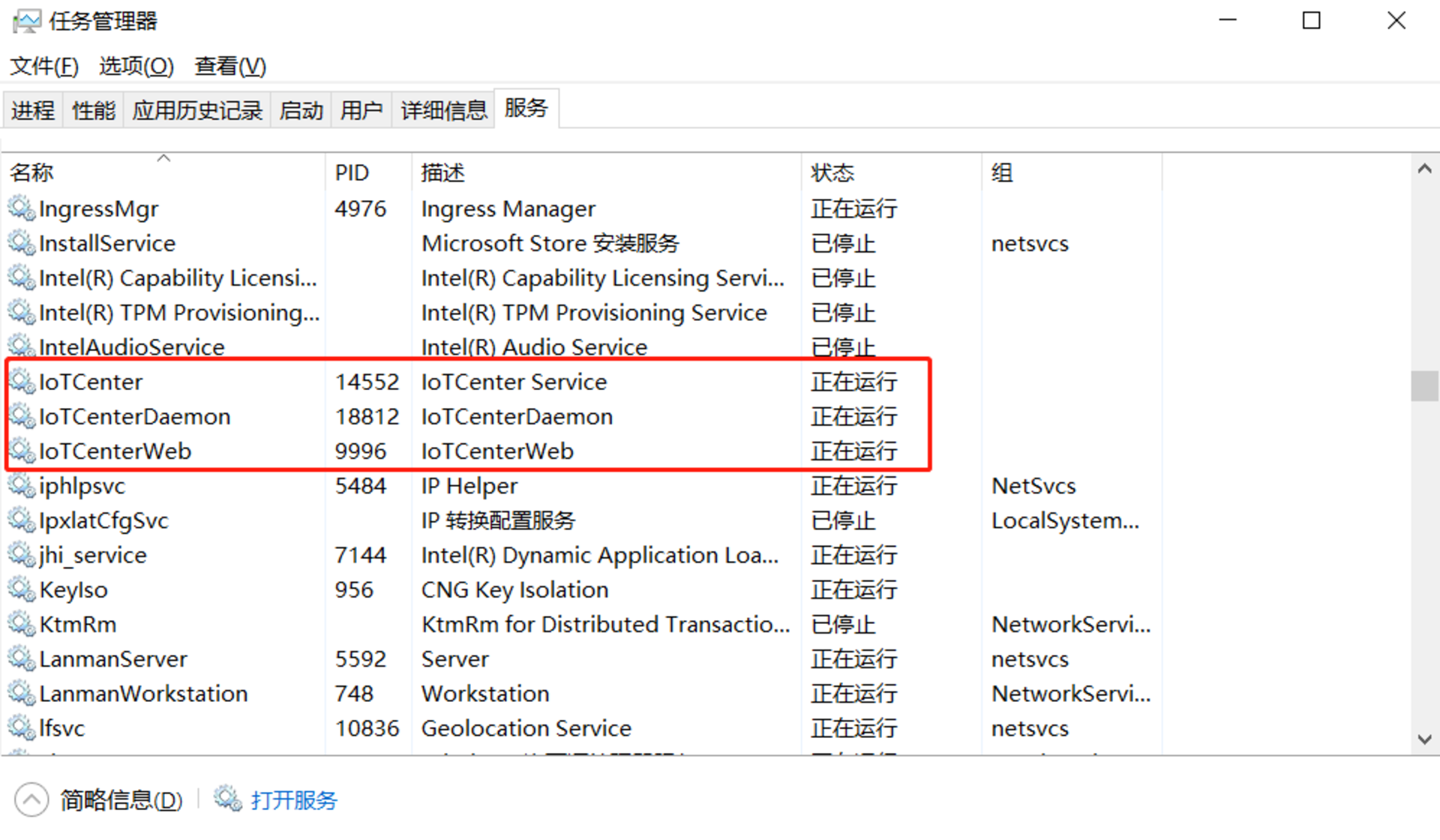Sort services by the PID column

352,172
